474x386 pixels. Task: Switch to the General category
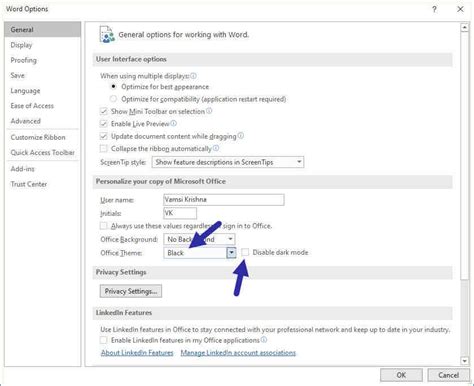coord(43,29)
